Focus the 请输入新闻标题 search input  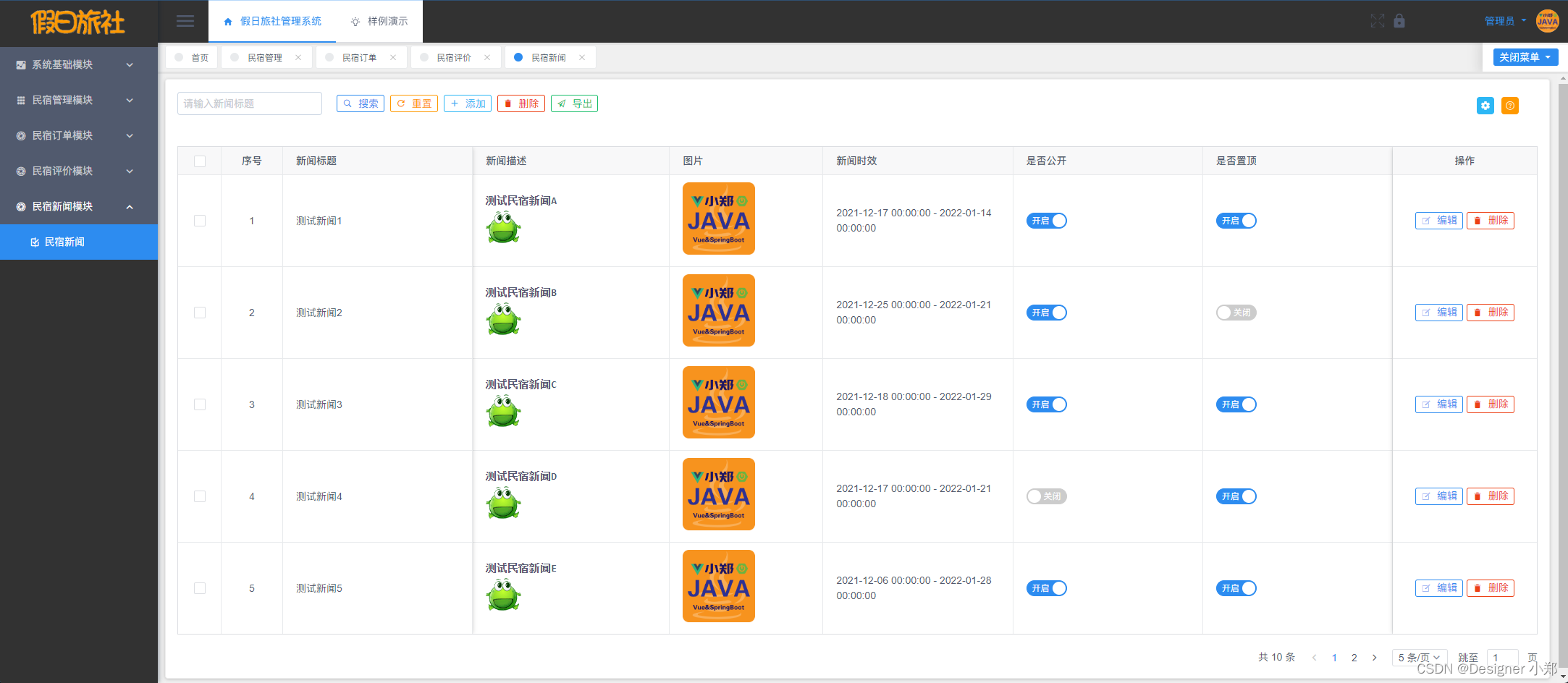(250, 103)
